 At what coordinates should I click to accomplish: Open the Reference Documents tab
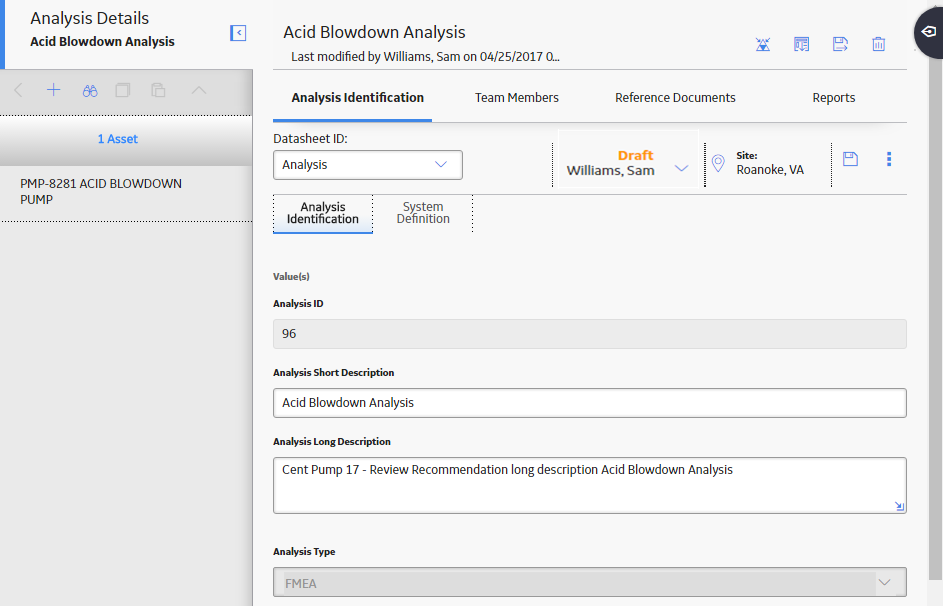[x=675, y=97]
